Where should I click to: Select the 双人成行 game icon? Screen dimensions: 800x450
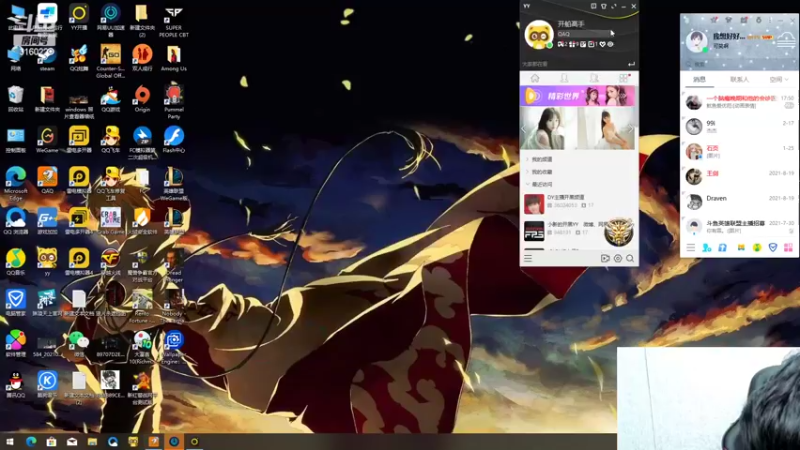[142, 58]
